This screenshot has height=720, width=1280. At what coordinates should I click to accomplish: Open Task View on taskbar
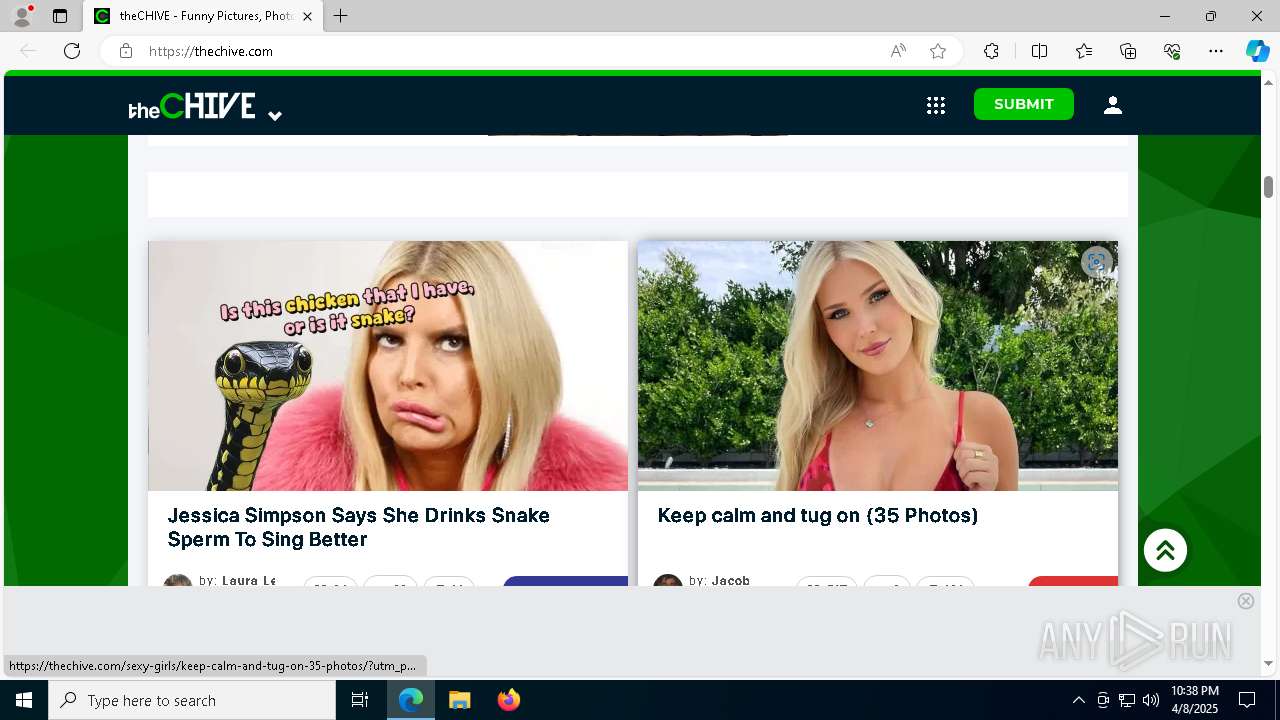pos(360,700)
